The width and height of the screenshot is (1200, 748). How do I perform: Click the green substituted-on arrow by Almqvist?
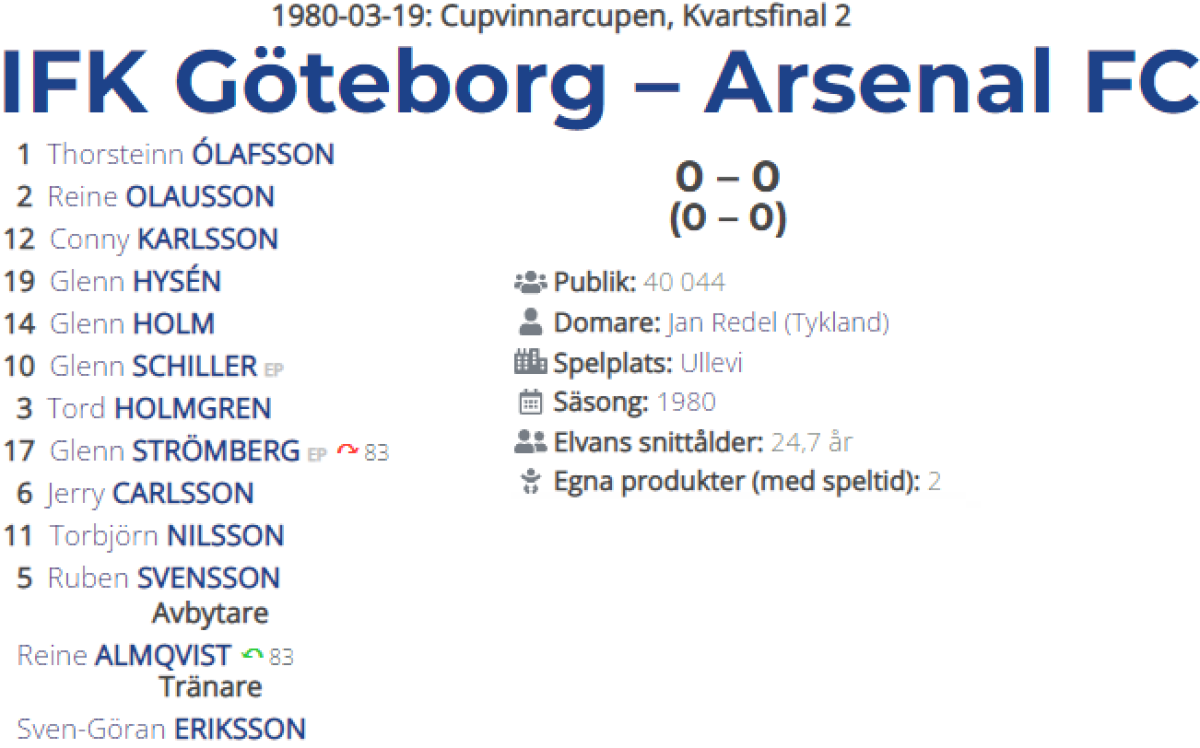[252, 656]
